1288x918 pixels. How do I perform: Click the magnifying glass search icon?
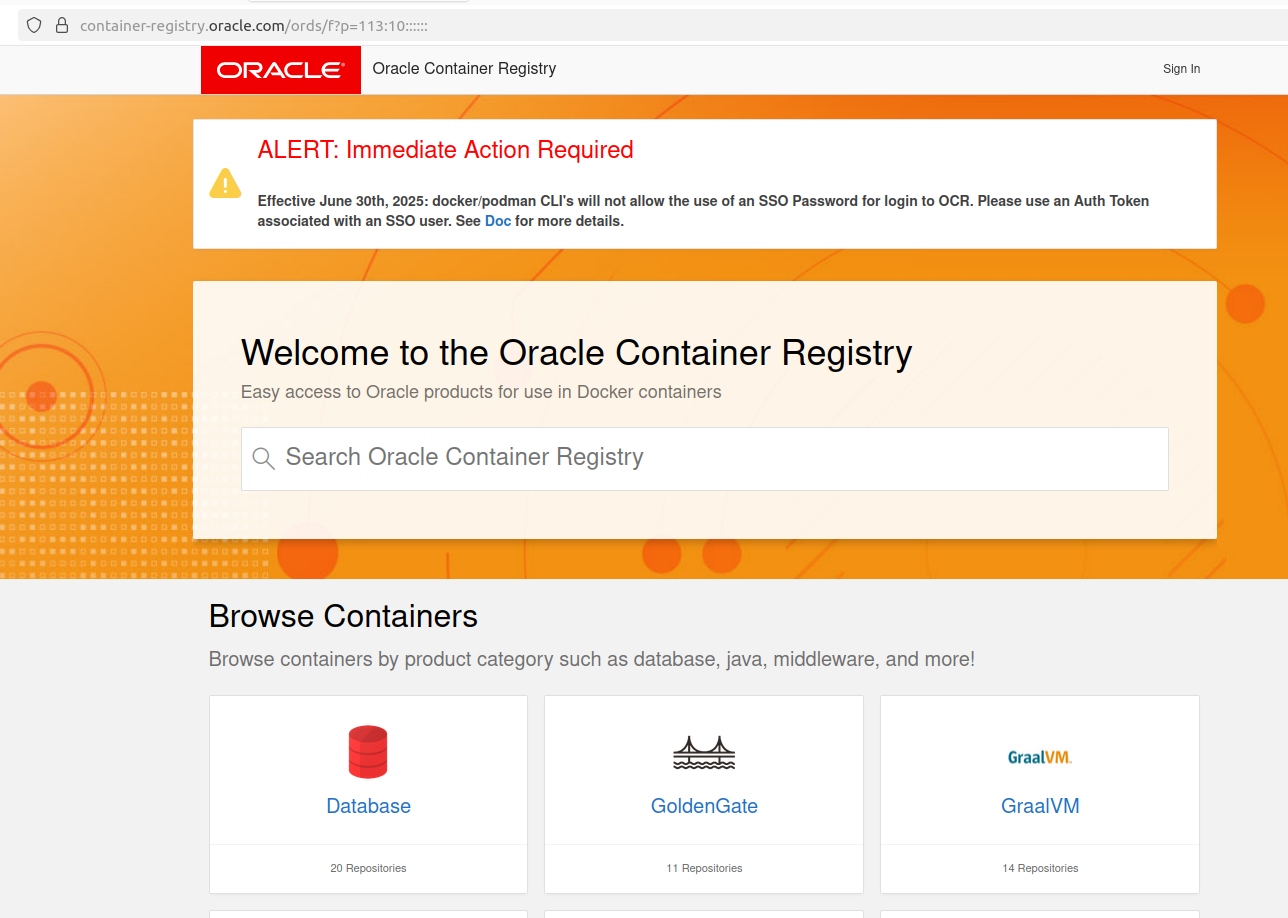click(x=263, y=459)
